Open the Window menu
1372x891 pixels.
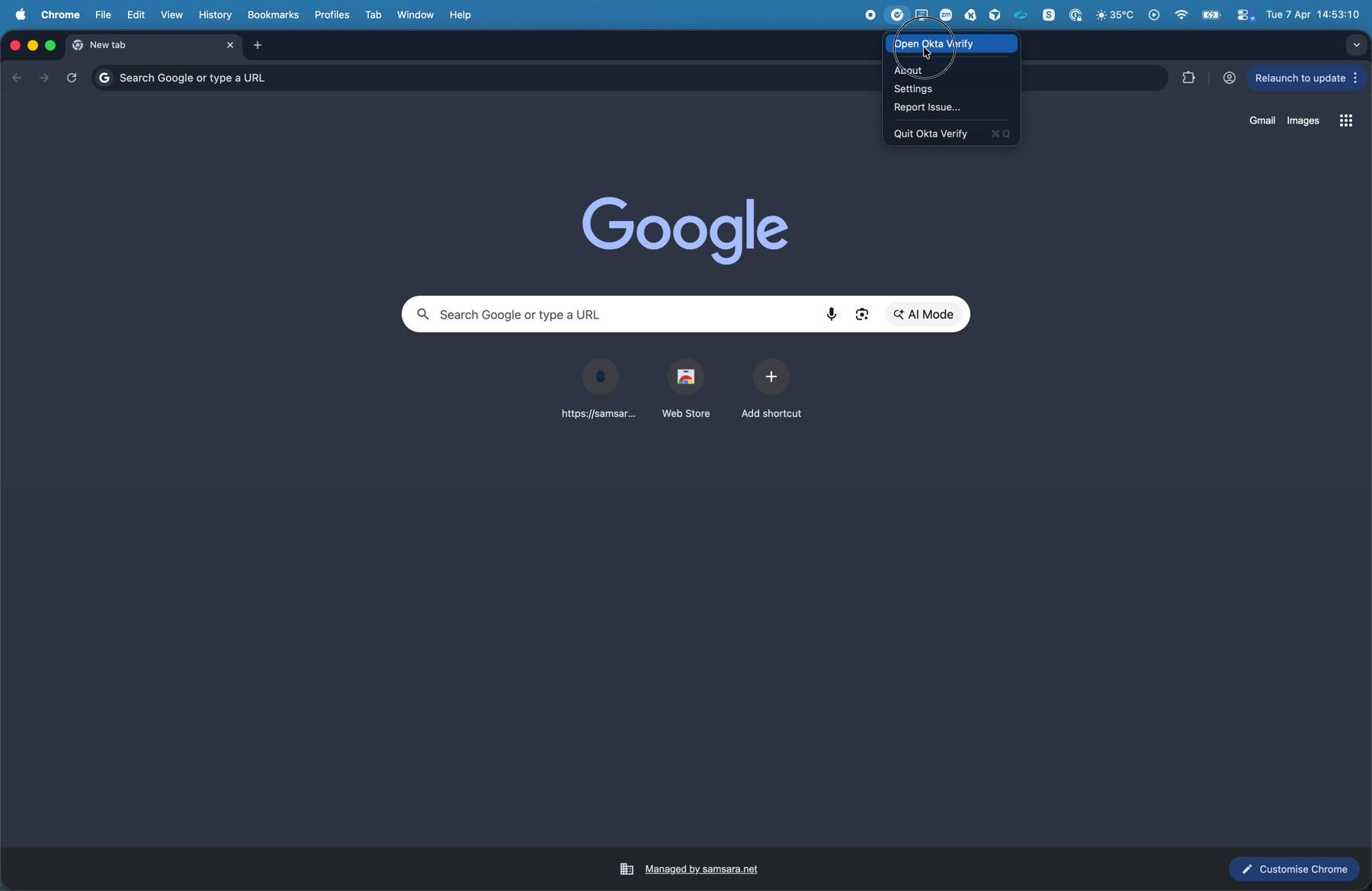click(415, 14)
